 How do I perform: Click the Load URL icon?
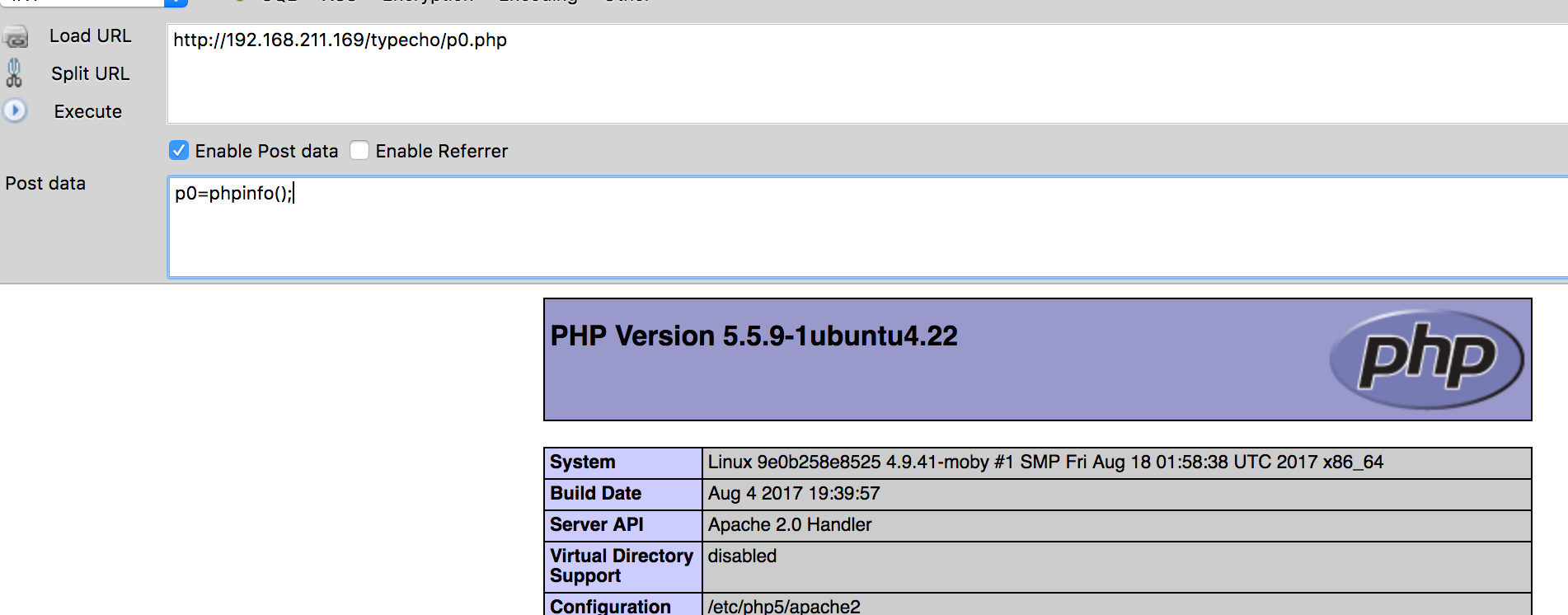pyautogui.click(x=16, y=36)
